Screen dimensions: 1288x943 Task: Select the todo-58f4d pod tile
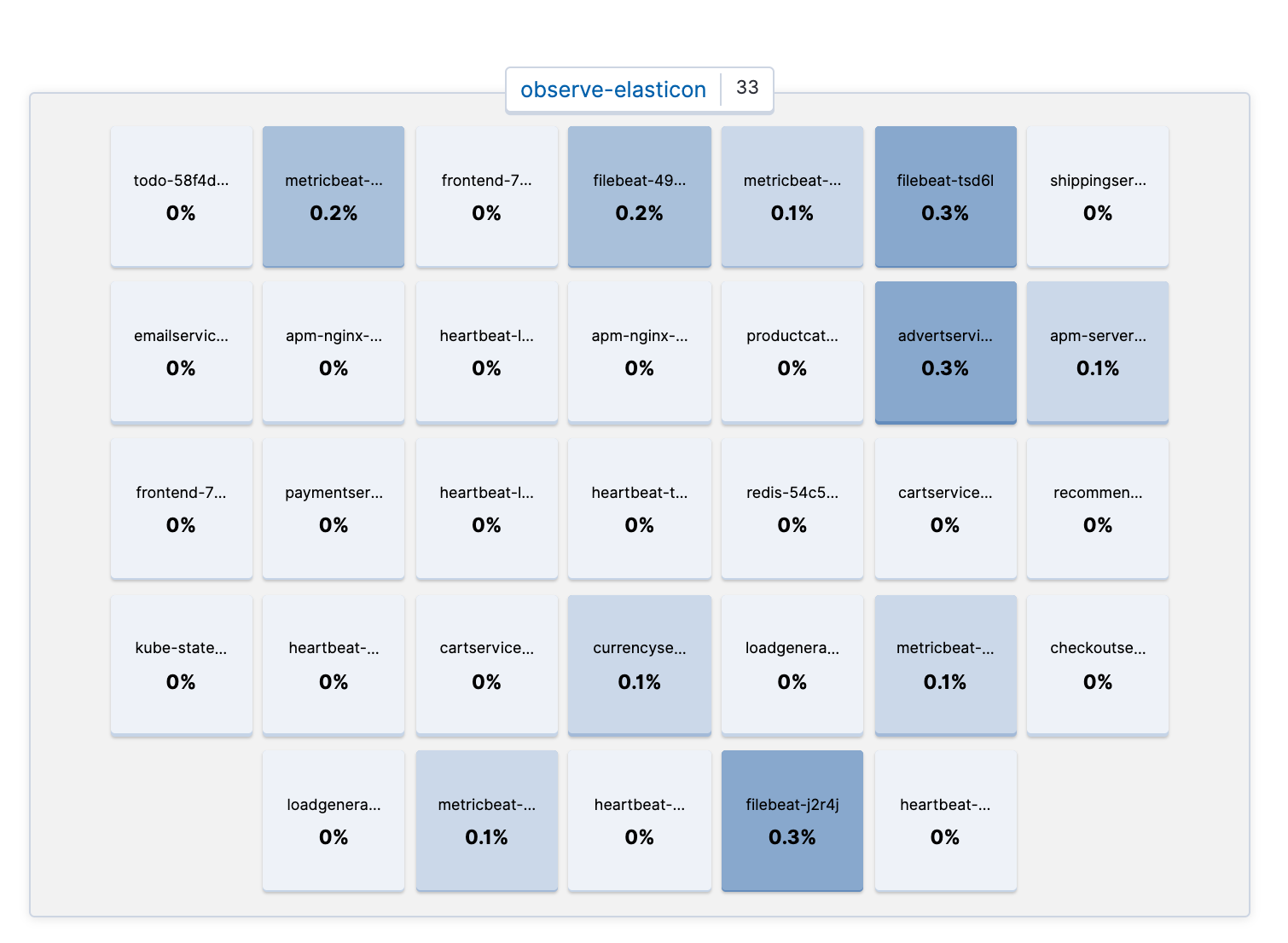pyautogui.click(x=181, y=196)
